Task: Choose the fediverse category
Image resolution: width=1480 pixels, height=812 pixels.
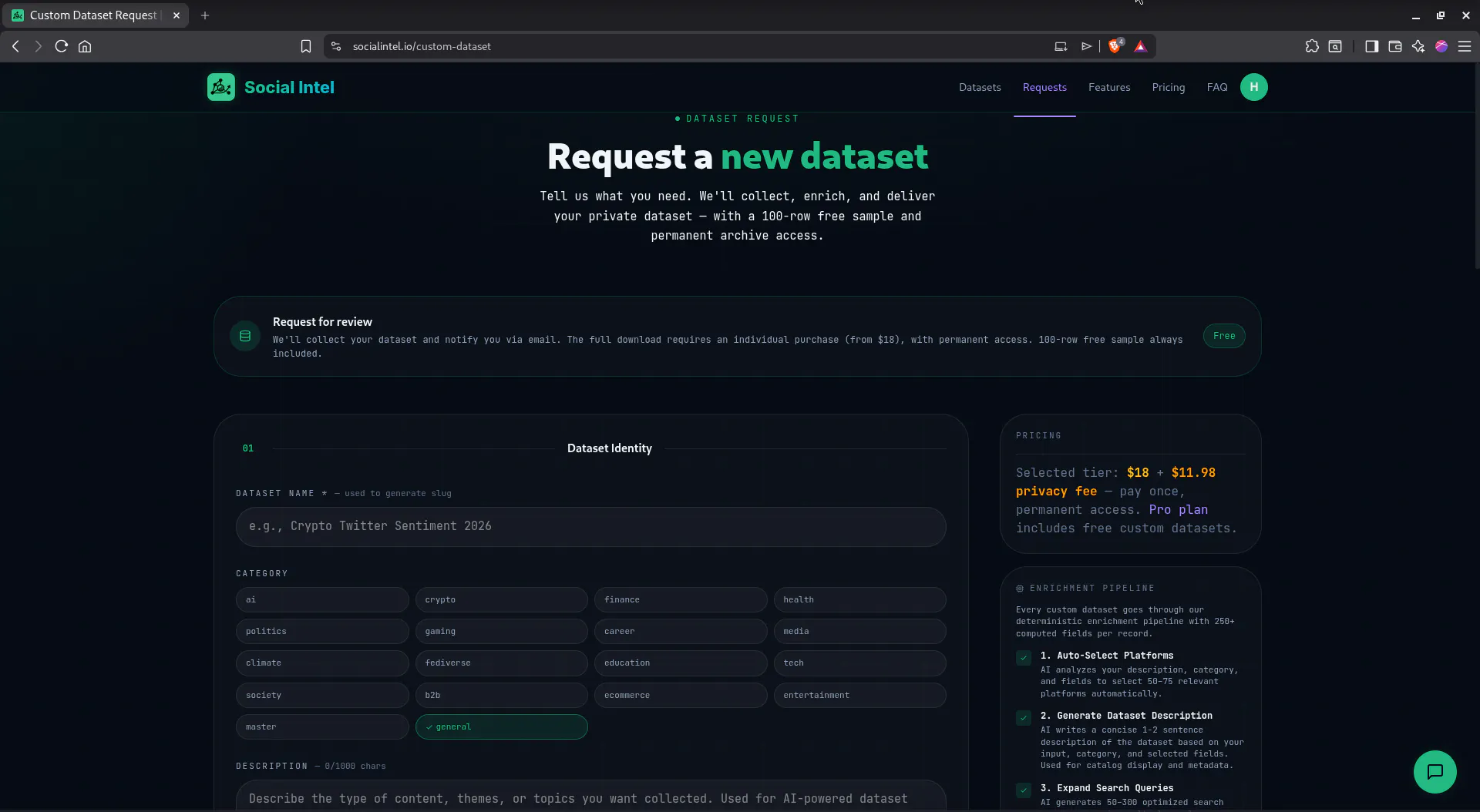Action: 501,663
